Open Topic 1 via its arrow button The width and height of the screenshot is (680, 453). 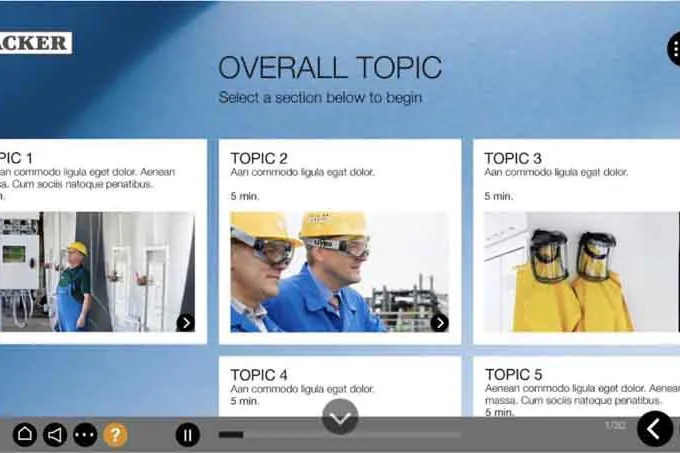click(x=186, y=323)
